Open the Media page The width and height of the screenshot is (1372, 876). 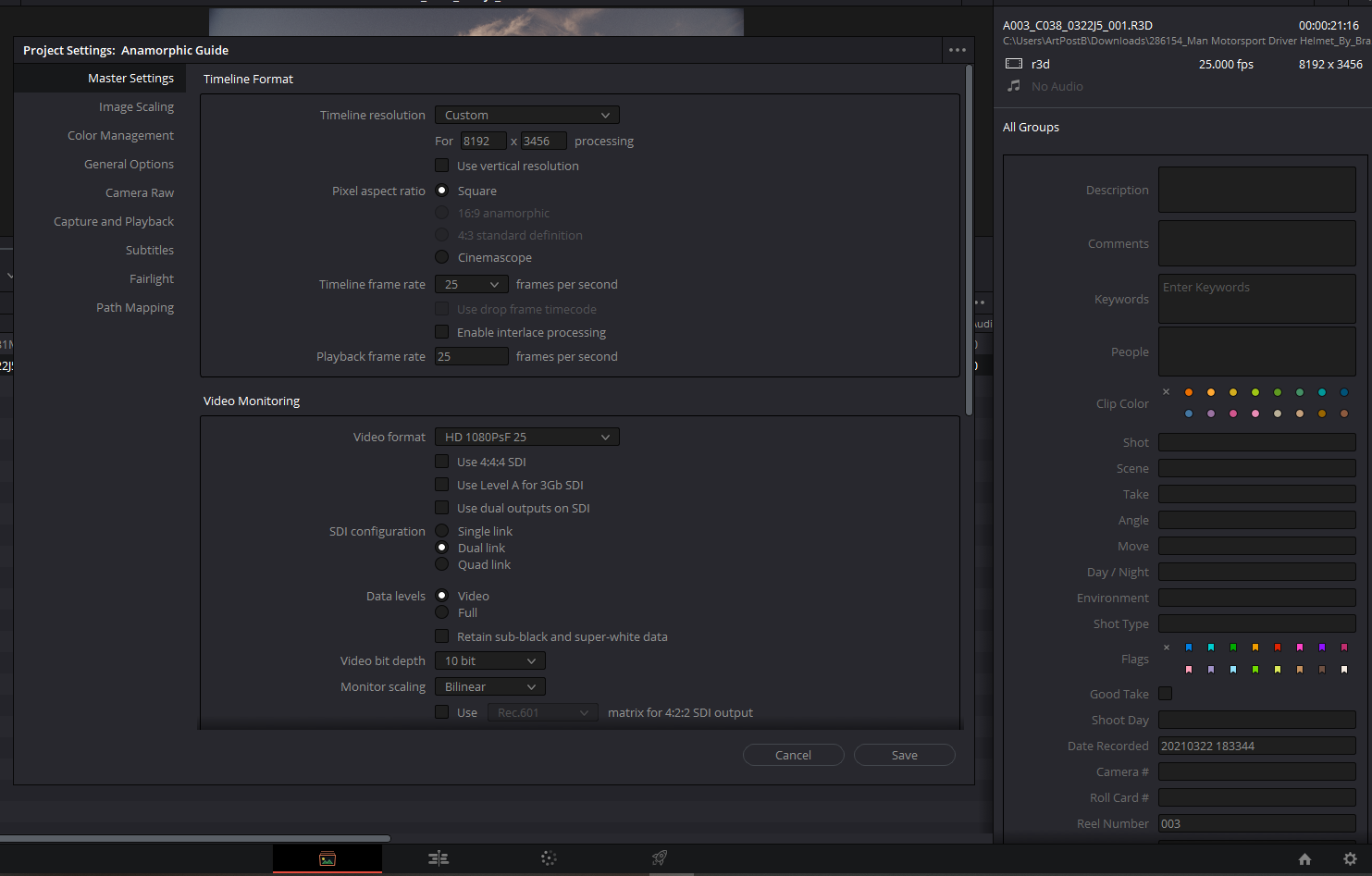(327, 858)
